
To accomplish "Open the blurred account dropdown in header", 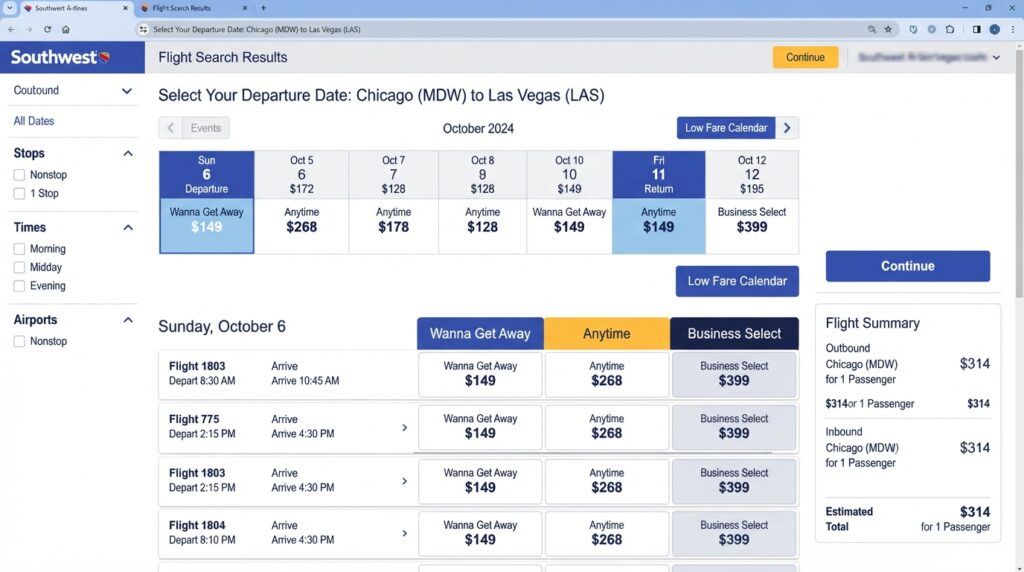I will tap(929, 57).
